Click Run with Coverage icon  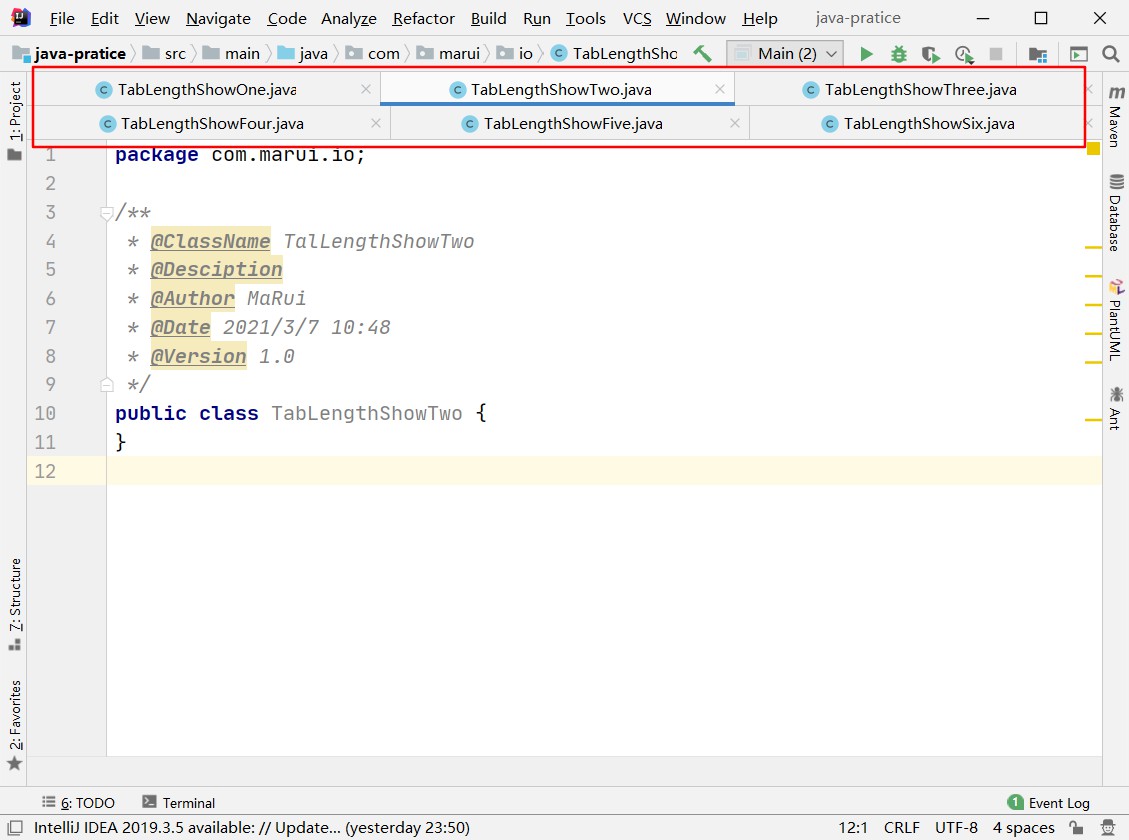point(930,54)
